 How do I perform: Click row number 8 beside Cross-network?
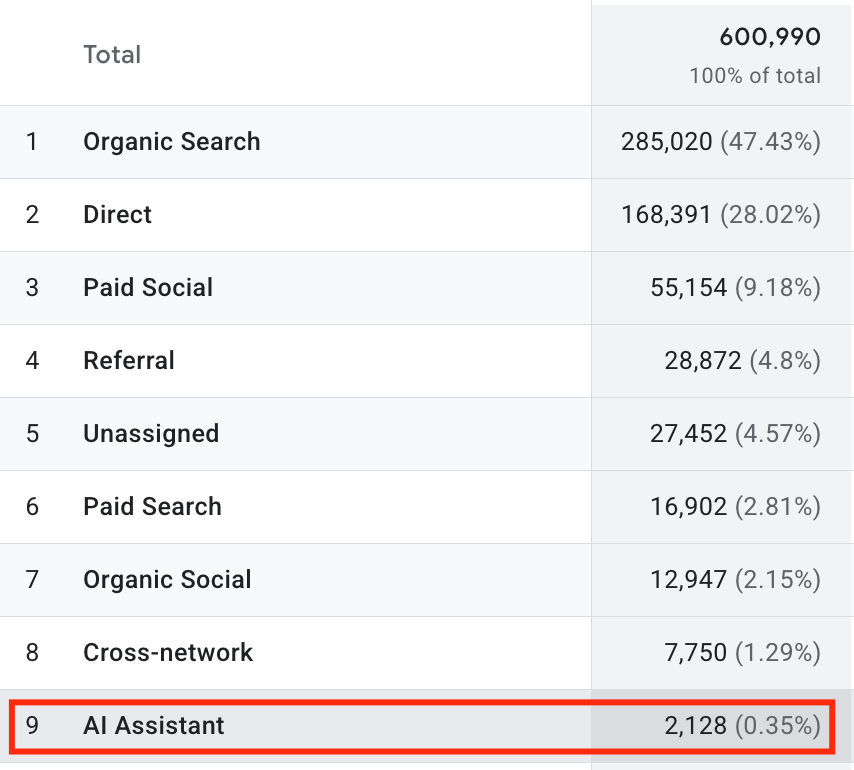pyautogui.click(x=32, y=652)
